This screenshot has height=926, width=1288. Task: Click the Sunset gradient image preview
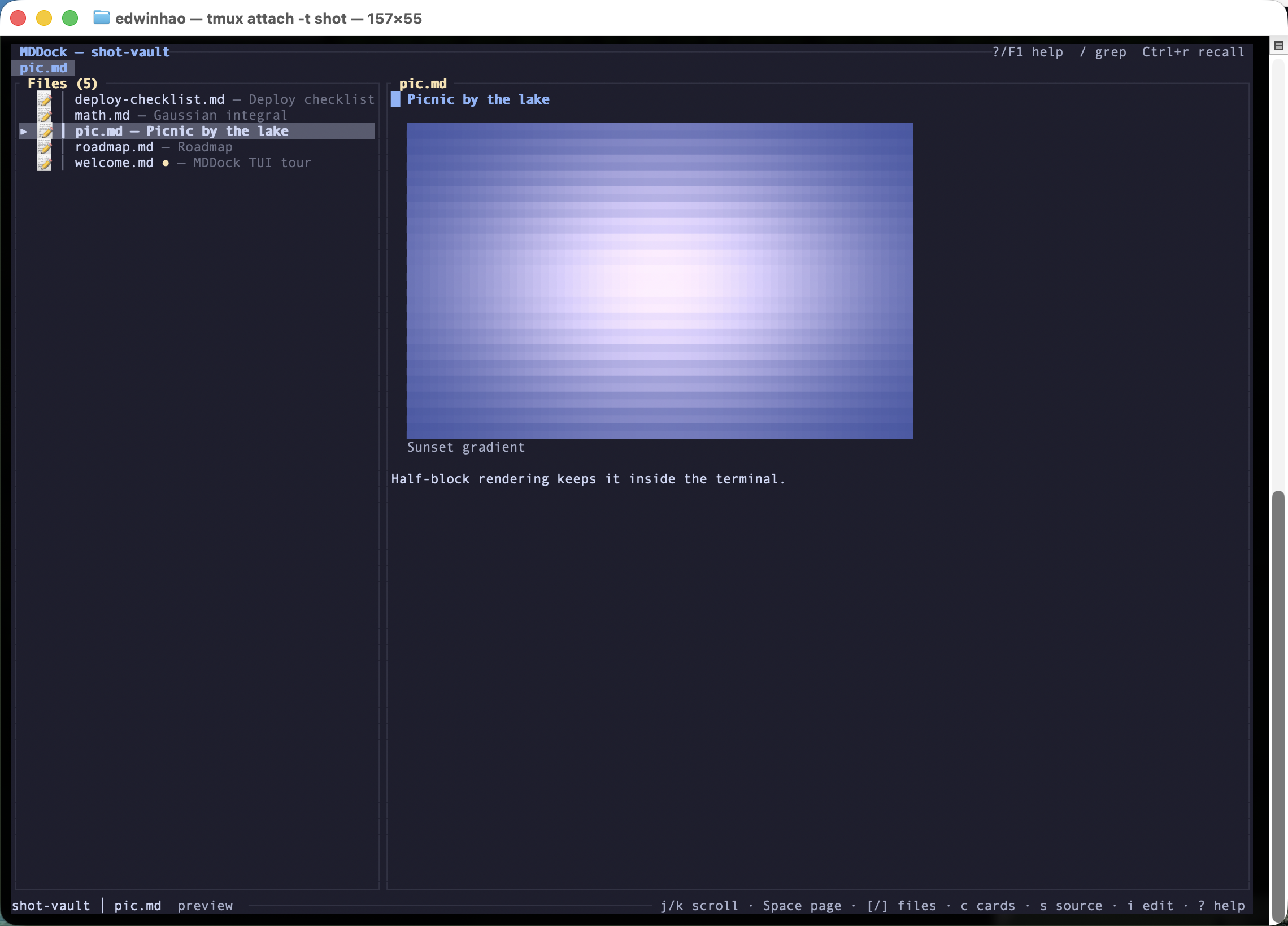(659, 281)
